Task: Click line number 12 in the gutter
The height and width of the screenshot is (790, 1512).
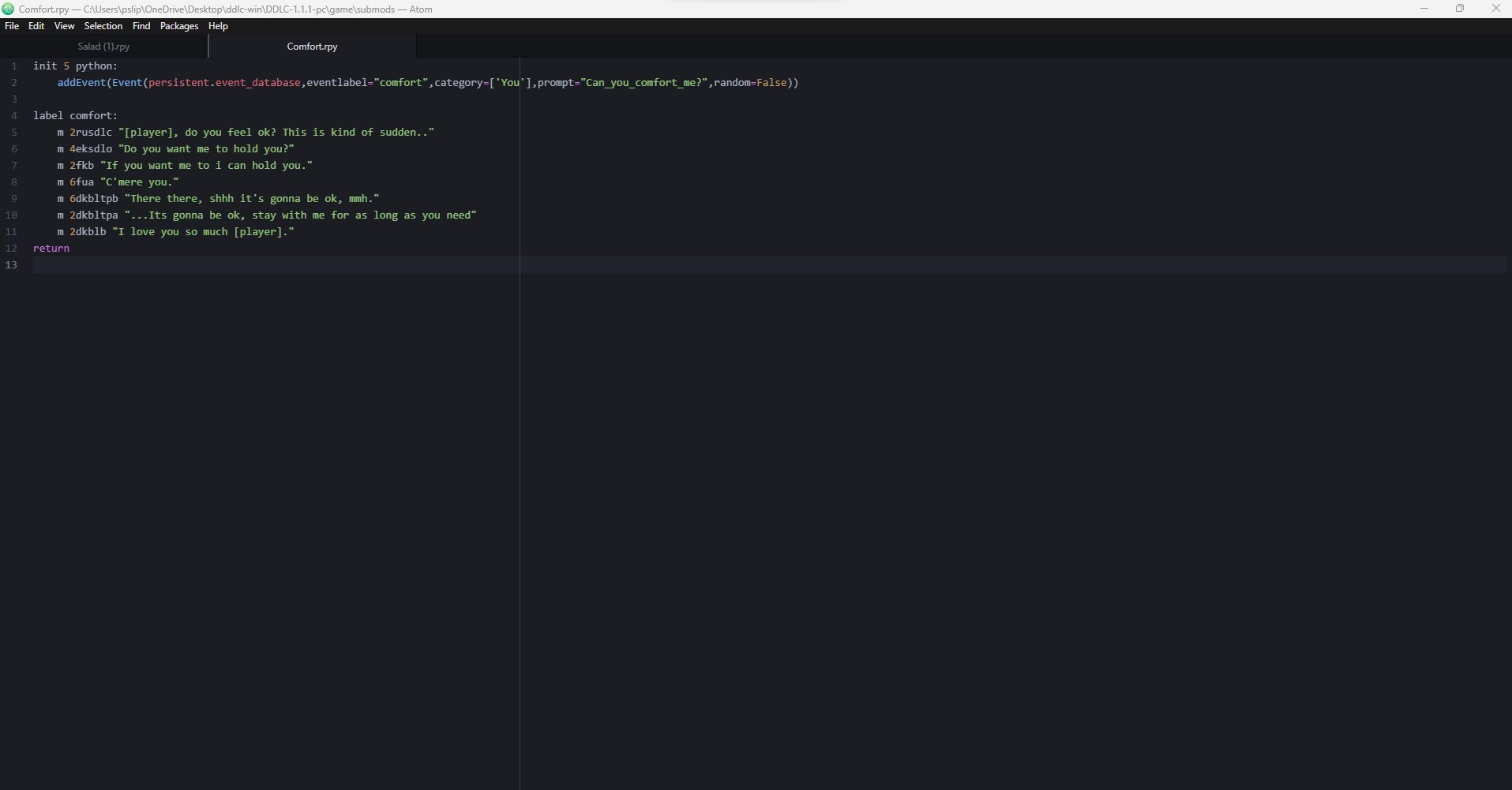Action: tap(11, 248)
